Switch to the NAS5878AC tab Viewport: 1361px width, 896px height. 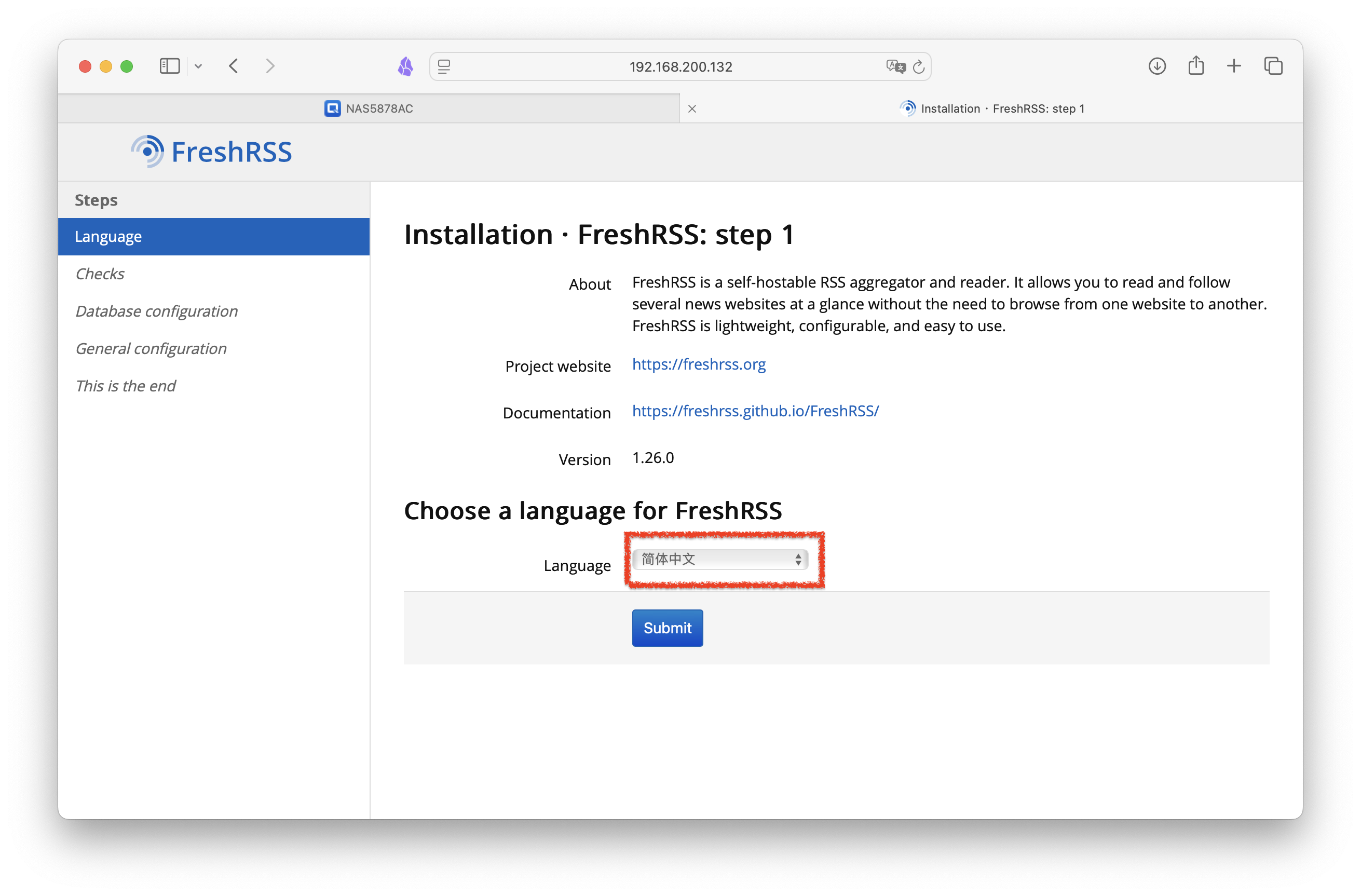(369, 108)
